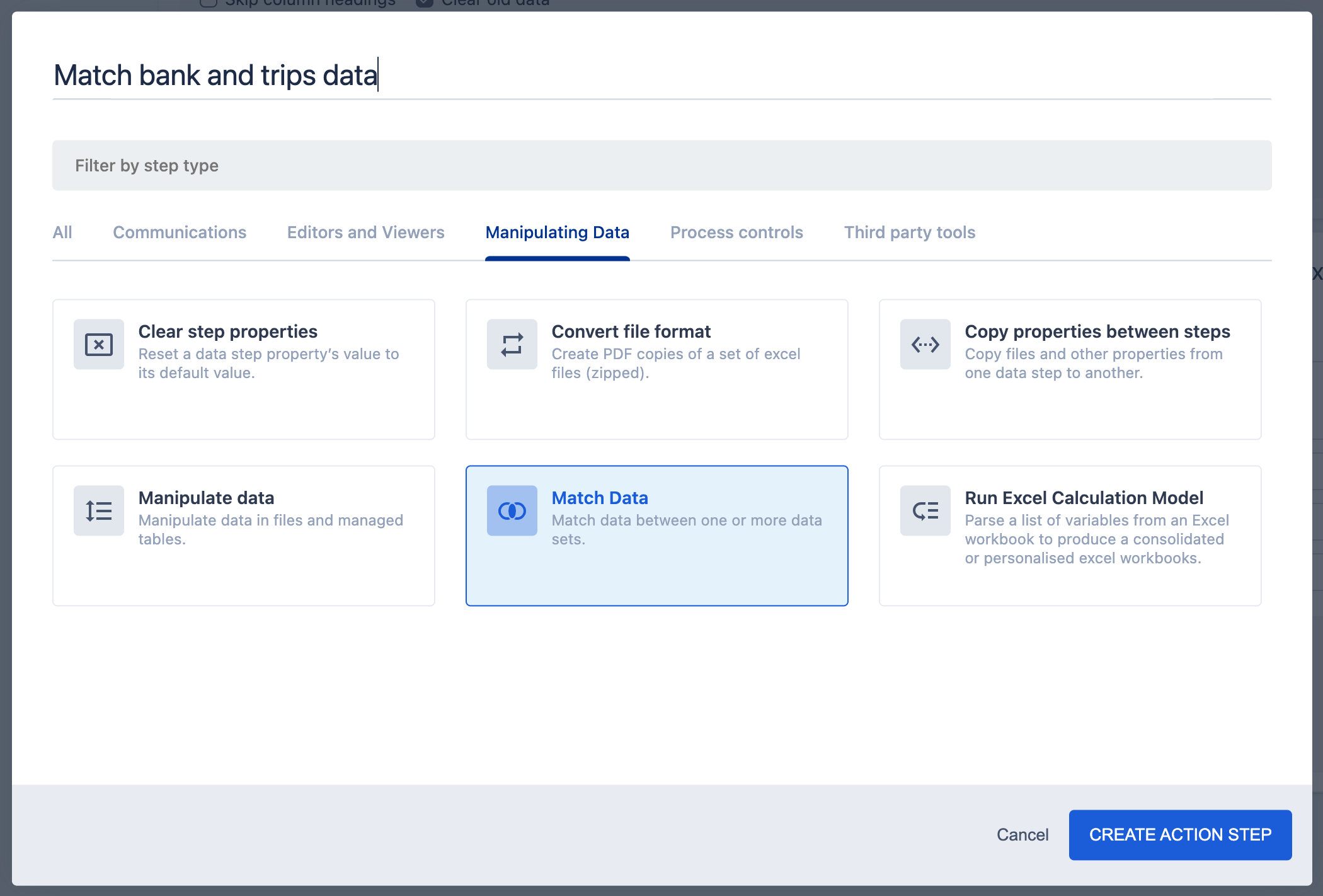
Task: Click the Run Excel Calculation Model icon
Action: (925, 511)
